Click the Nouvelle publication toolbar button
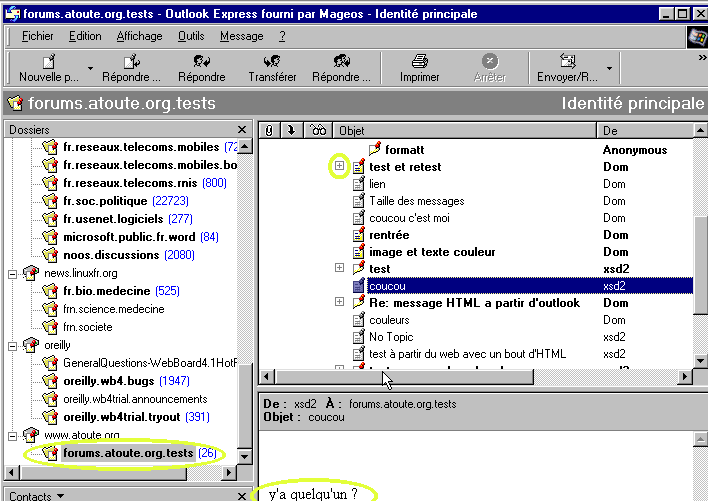 point(48,68)
